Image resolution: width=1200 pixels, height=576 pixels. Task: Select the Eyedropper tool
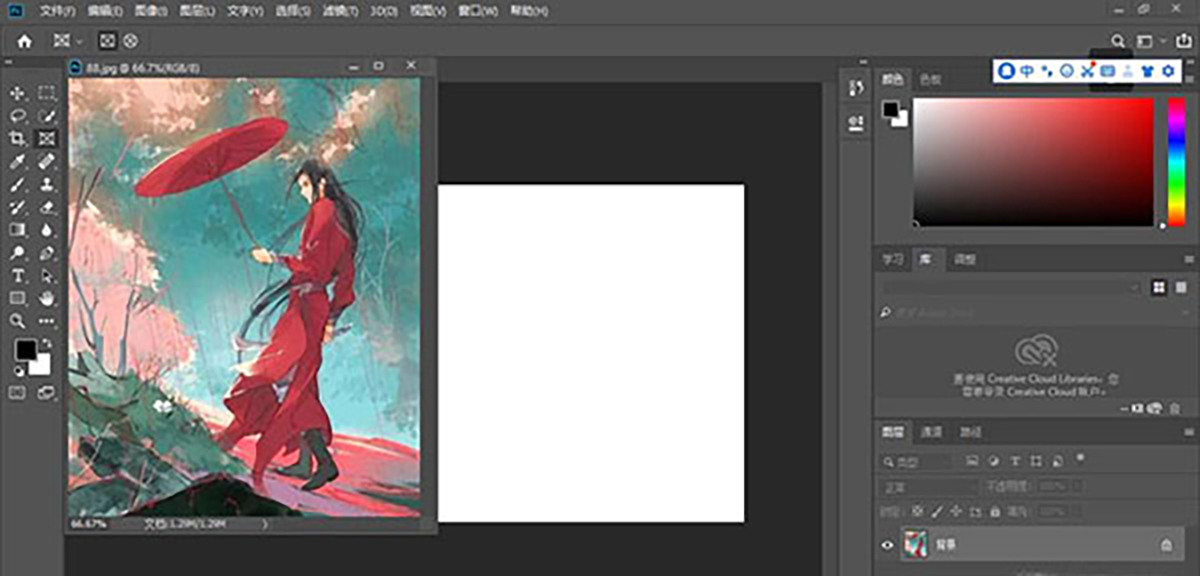point(17,162)
